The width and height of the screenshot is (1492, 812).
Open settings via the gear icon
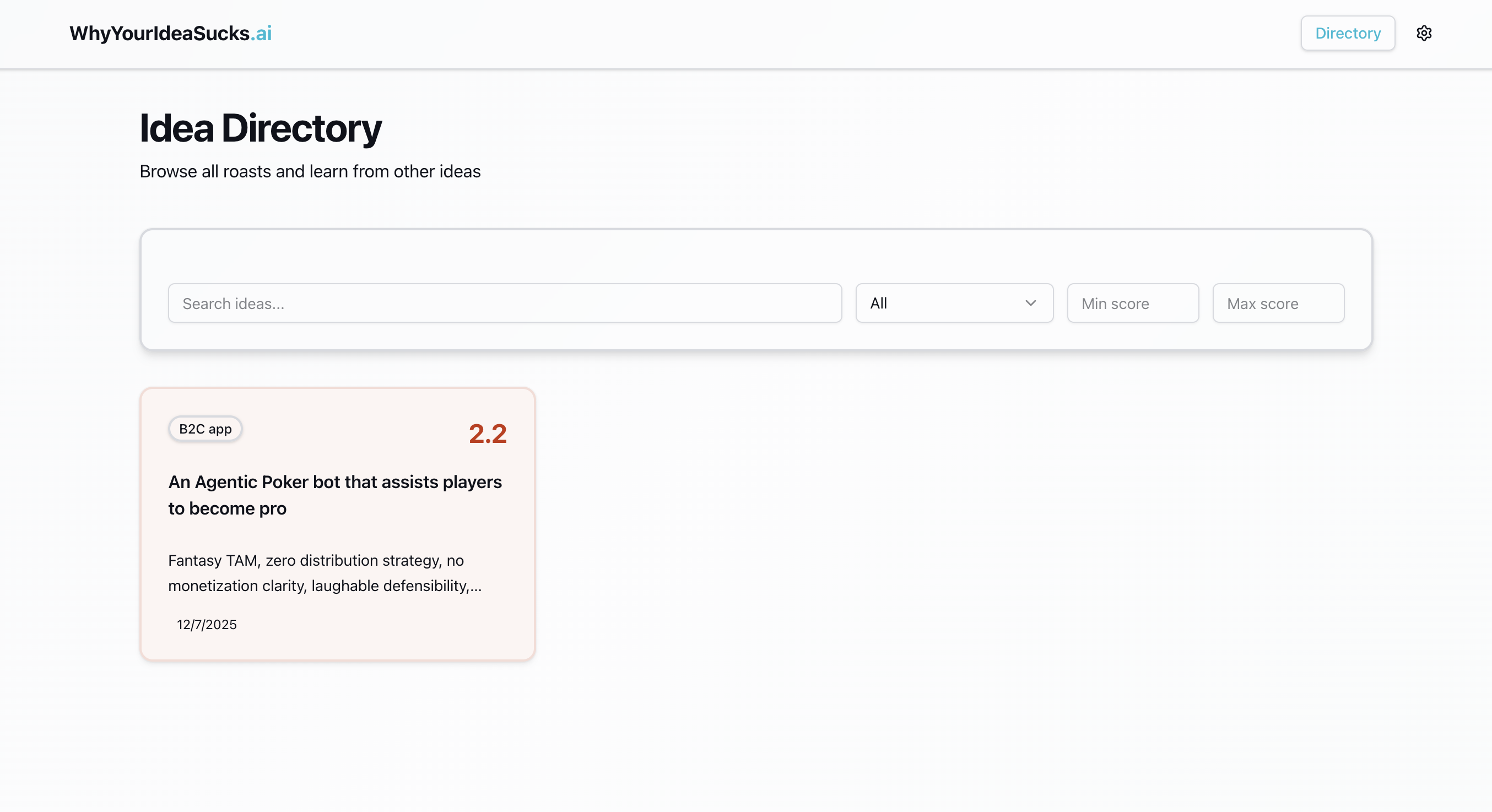pos(1424,33)
